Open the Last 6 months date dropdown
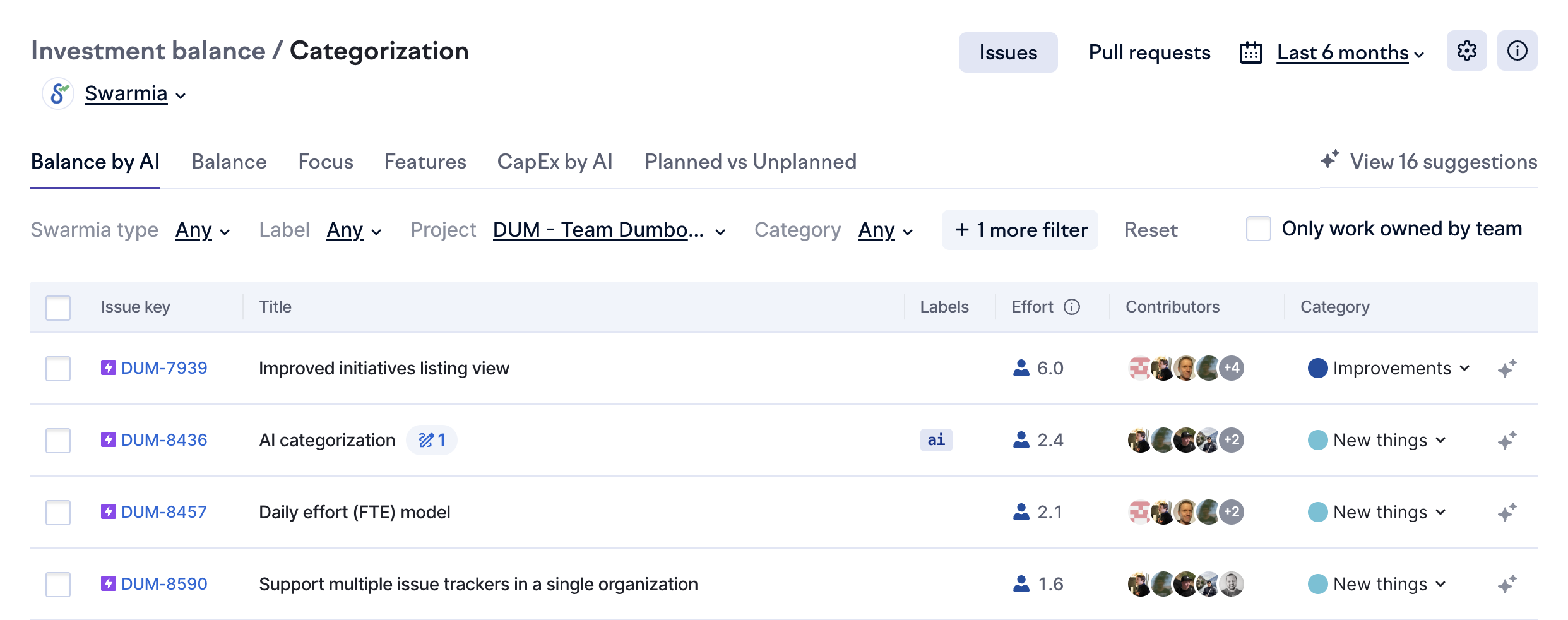Screen dimensions: 1568x620 point(1350,52)
